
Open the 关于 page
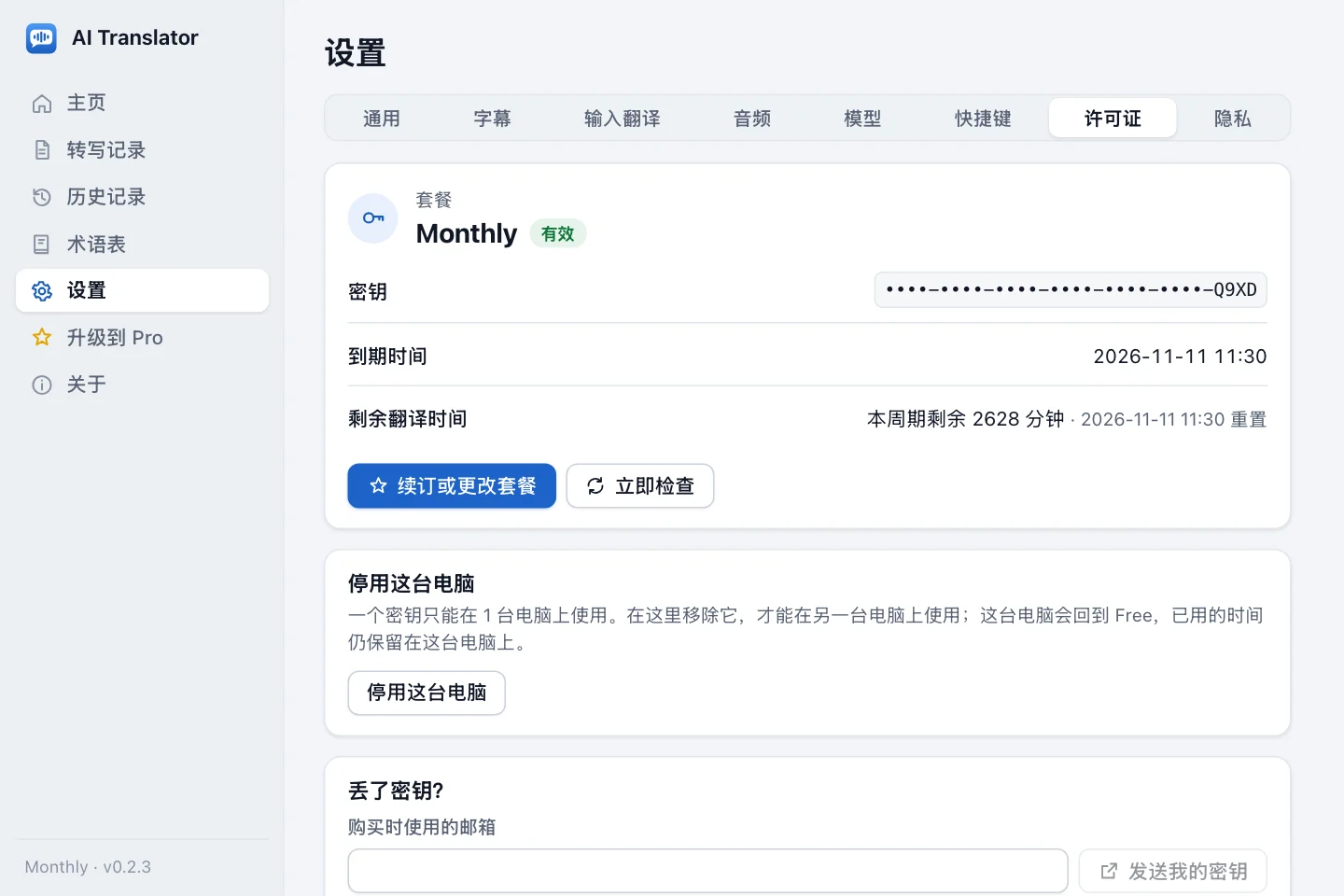click(x=142, y=385)
